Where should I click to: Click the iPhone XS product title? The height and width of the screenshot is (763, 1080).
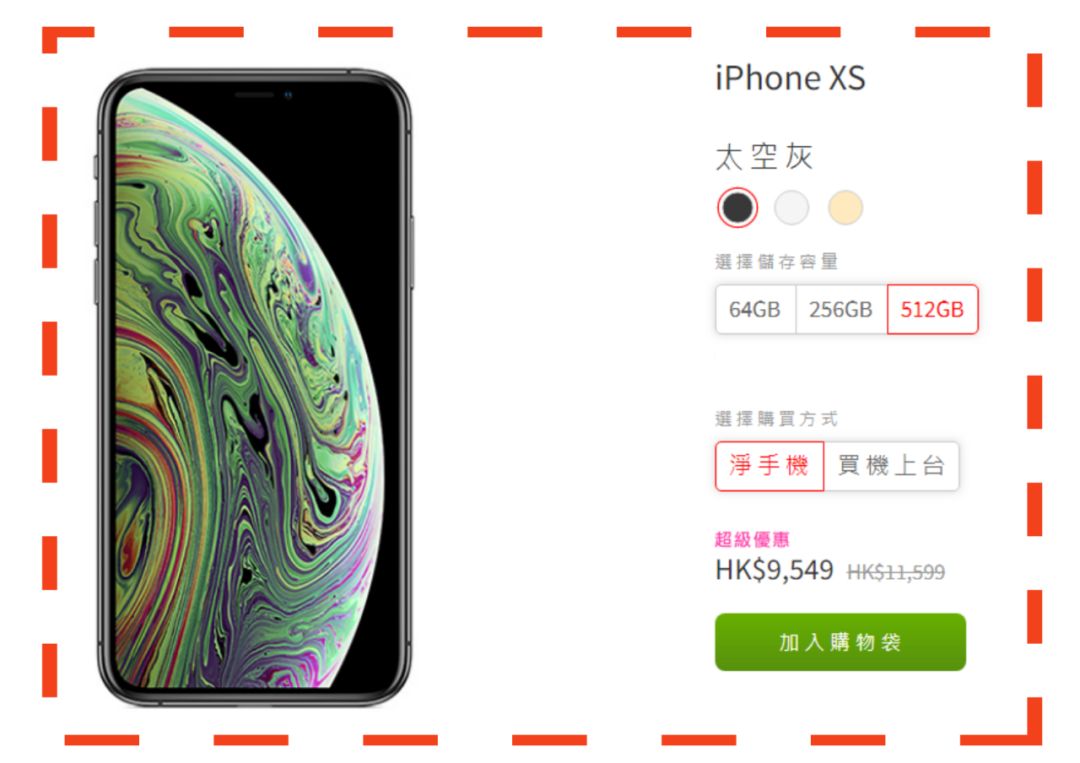click(x=790, y=78)
